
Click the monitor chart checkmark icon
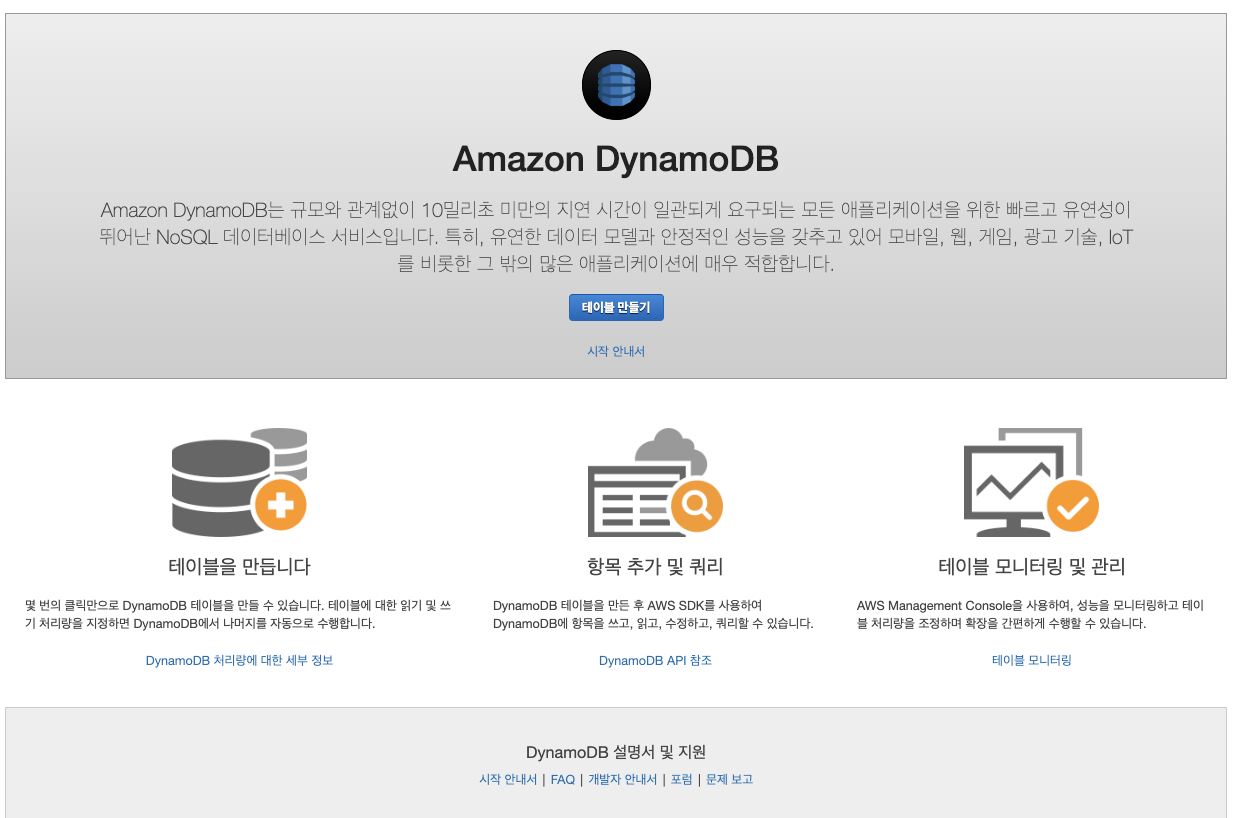pyautogui.click(x=1031, y=482)
